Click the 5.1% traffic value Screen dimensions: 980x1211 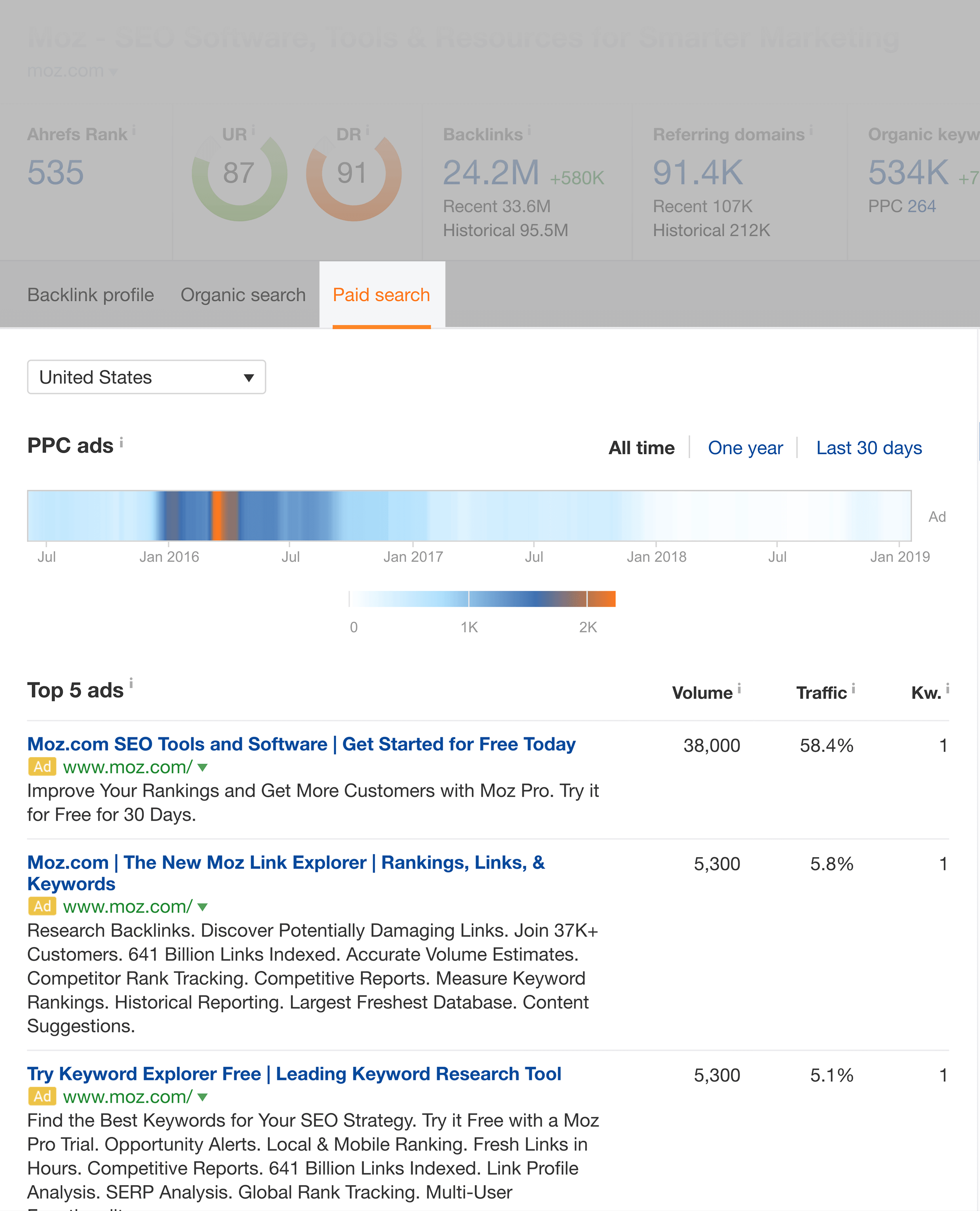click(831, 1075)
